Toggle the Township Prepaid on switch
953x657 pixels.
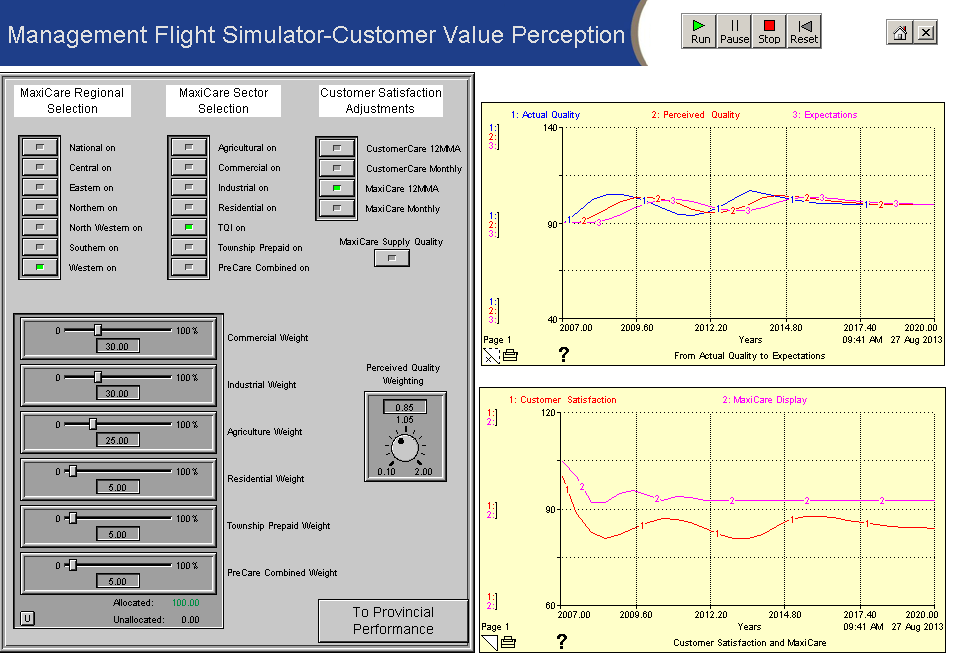point(188,247)
